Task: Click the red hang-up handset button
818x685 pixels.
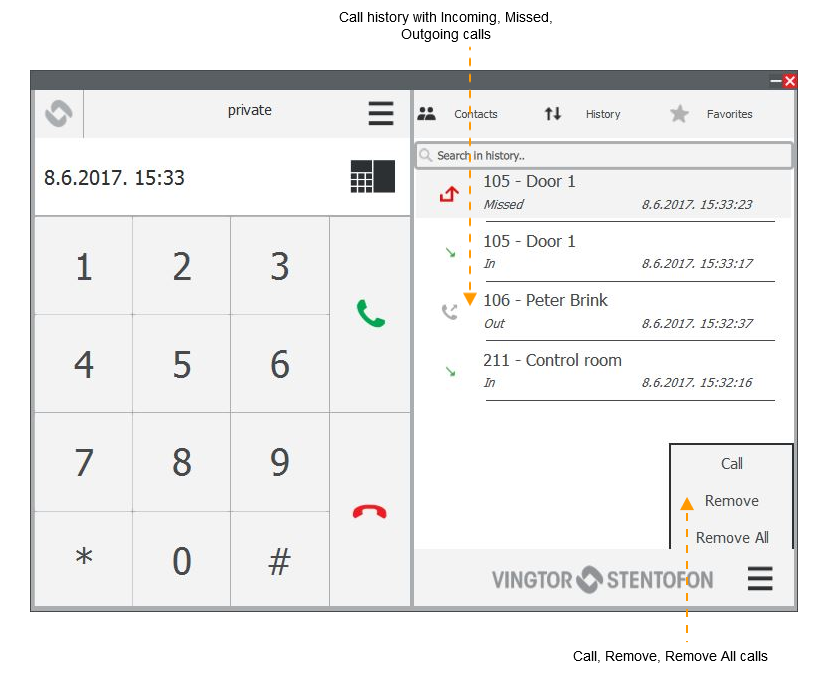Action: [x=369, y=512]
